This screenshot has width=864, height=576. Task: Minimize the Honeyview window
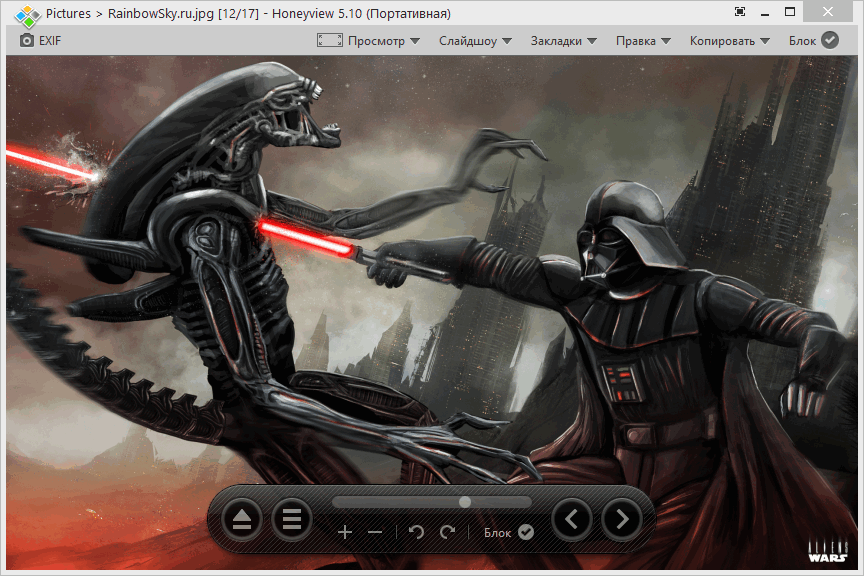[x=765, y=13]
